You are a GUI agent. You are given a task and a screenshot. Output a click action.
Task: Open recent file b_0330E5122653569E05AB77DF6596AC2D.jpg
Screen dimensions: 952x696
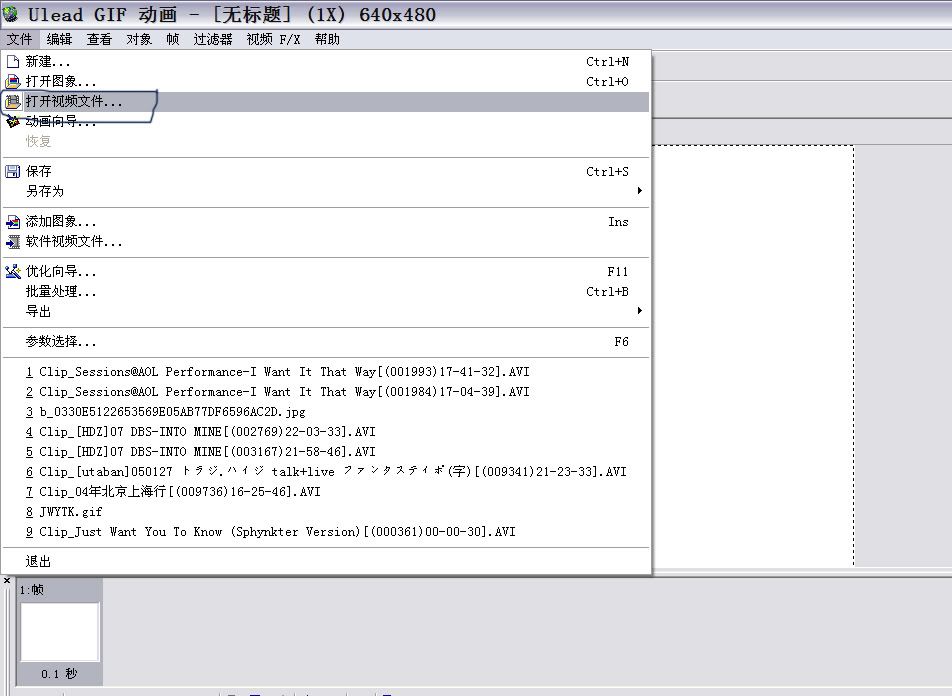[326, 412]
